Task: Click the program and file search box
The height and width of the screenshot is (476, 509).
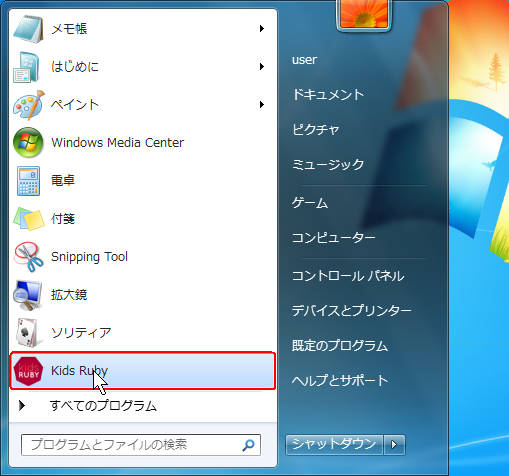Action: point(141,445)
